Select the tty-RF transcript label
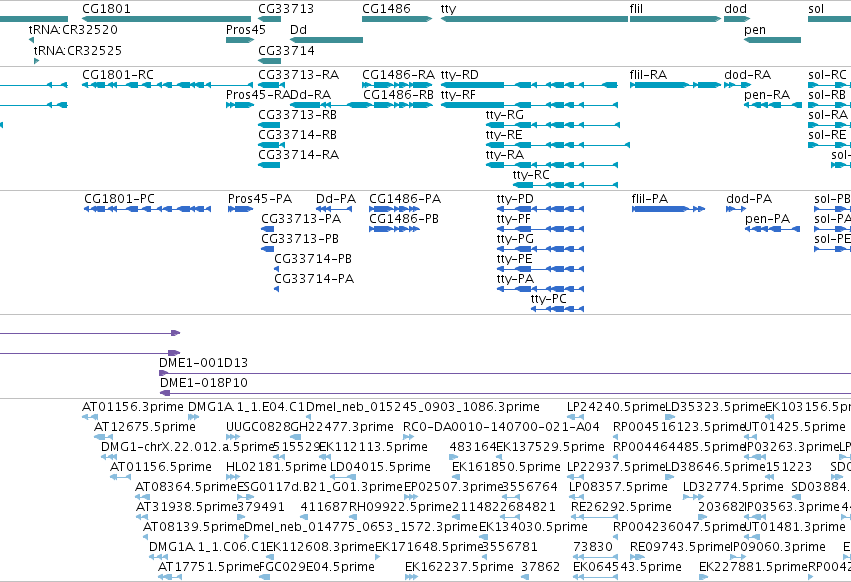This screenshot has height=582, width=851. click(458, 95)
